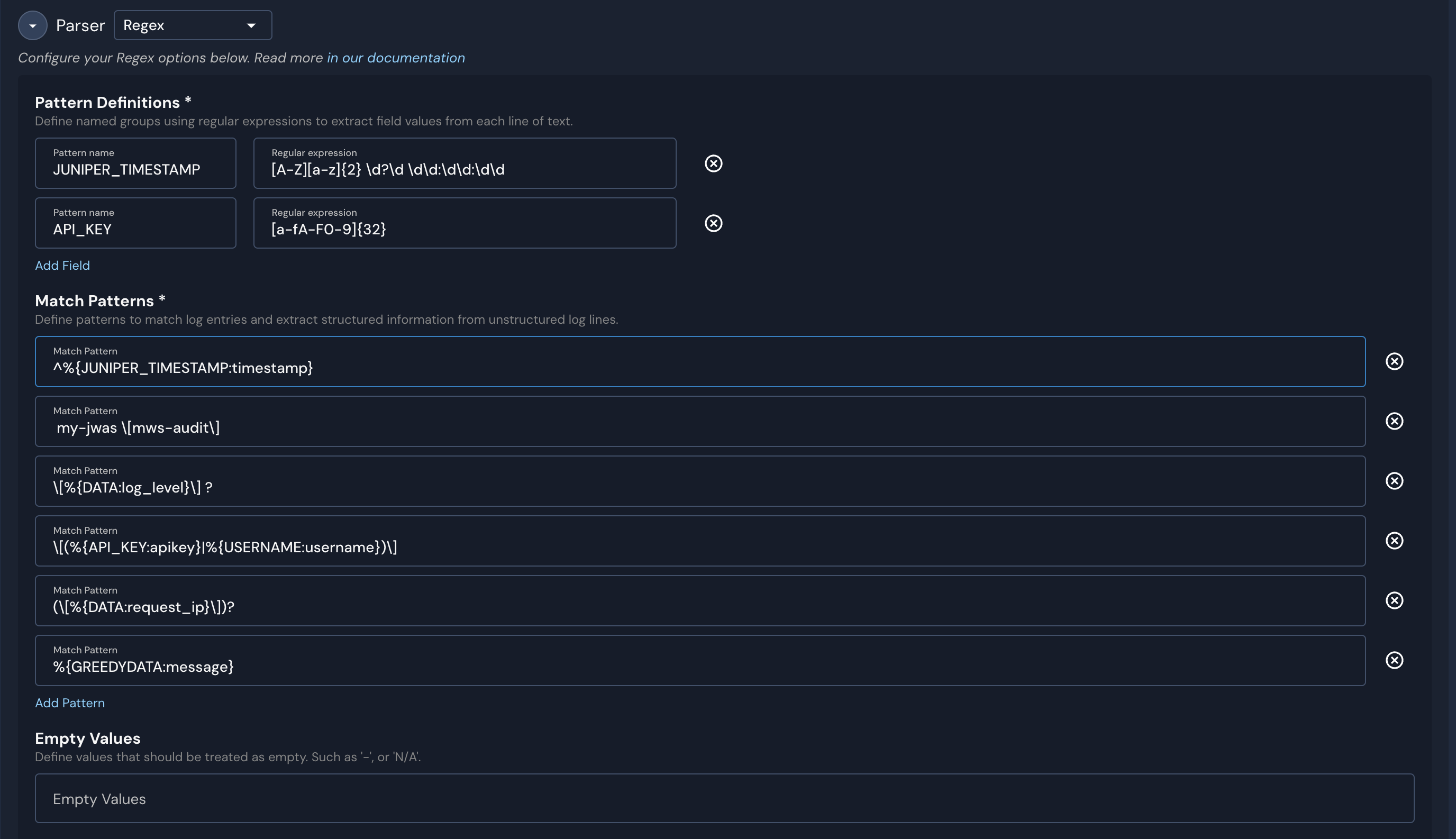Delete the my-jwas mws-audit match pattern
Viewport: 1456px width, 839px height.
click(1395, 421)
